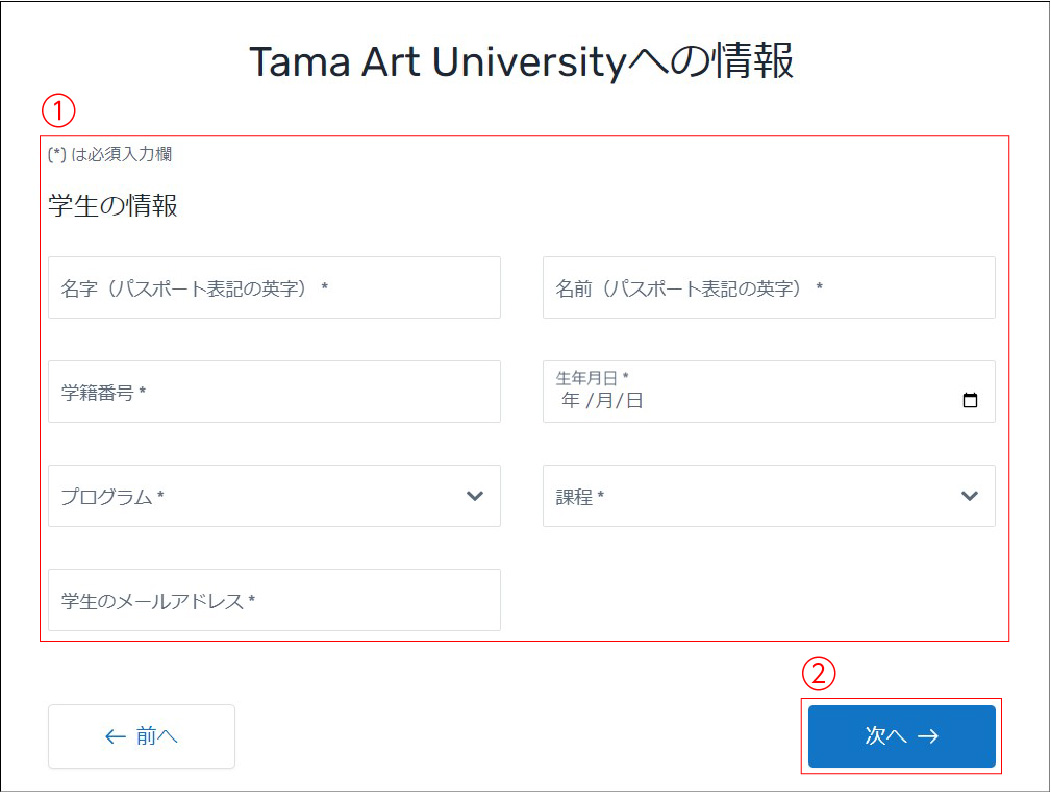Click the red circled number ② marker
1051x792 pixels.
coord(819,675)
